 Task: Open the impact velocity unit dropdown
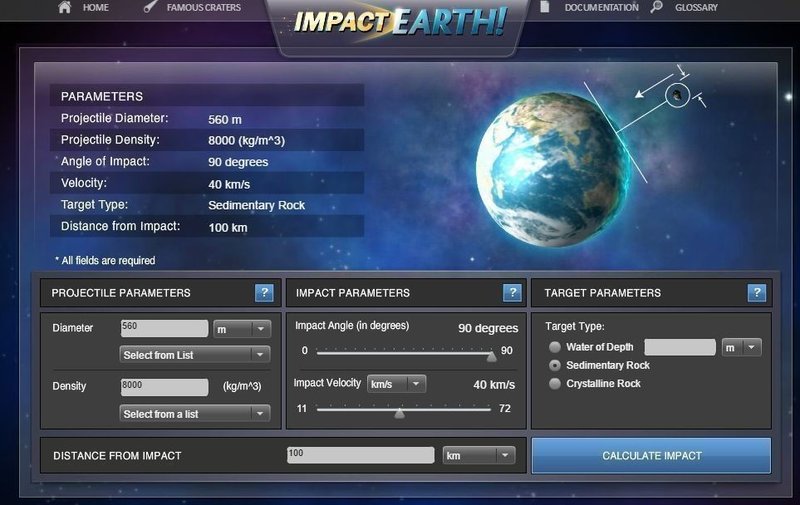(x=396, y=384)
